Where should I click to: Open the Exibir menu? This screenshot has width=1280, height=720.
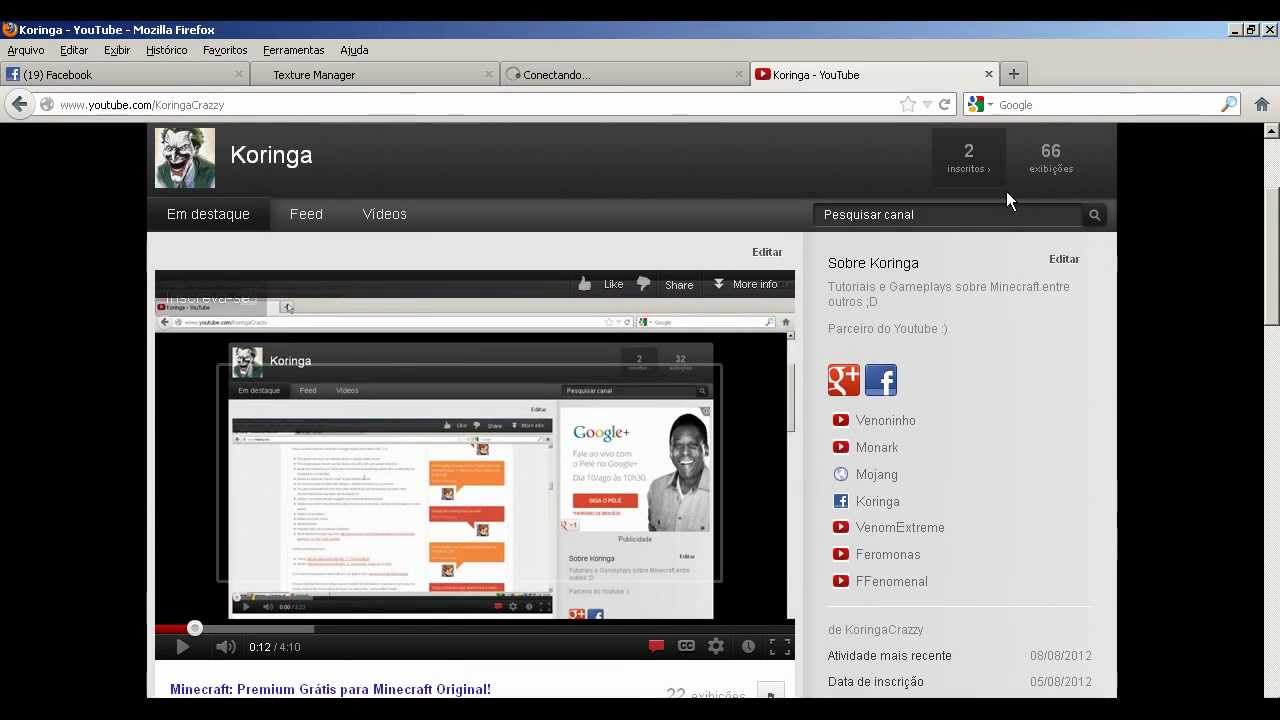click(117, 50)
